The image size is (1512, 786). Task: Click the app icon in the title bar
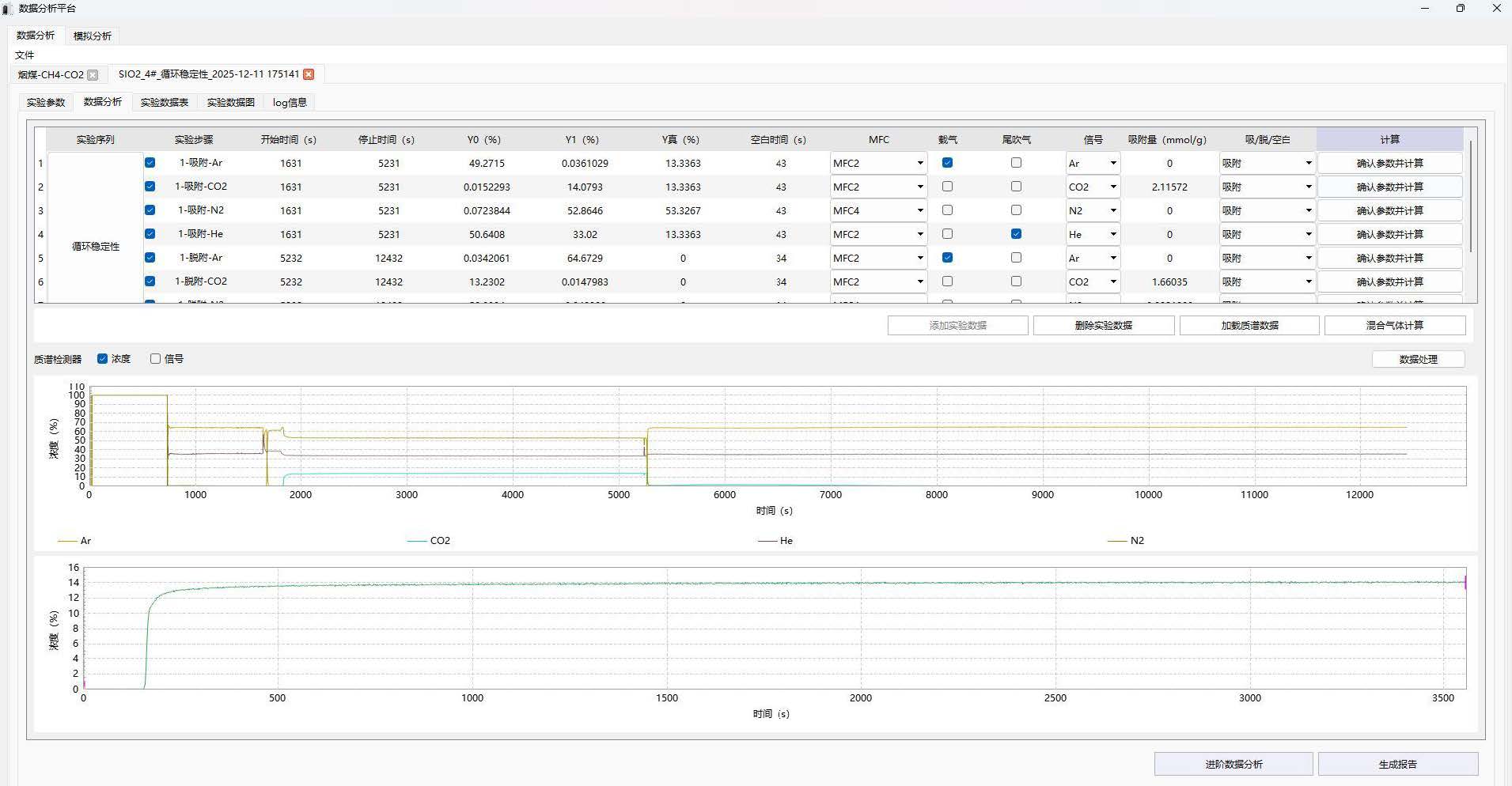tap(8, 9)
